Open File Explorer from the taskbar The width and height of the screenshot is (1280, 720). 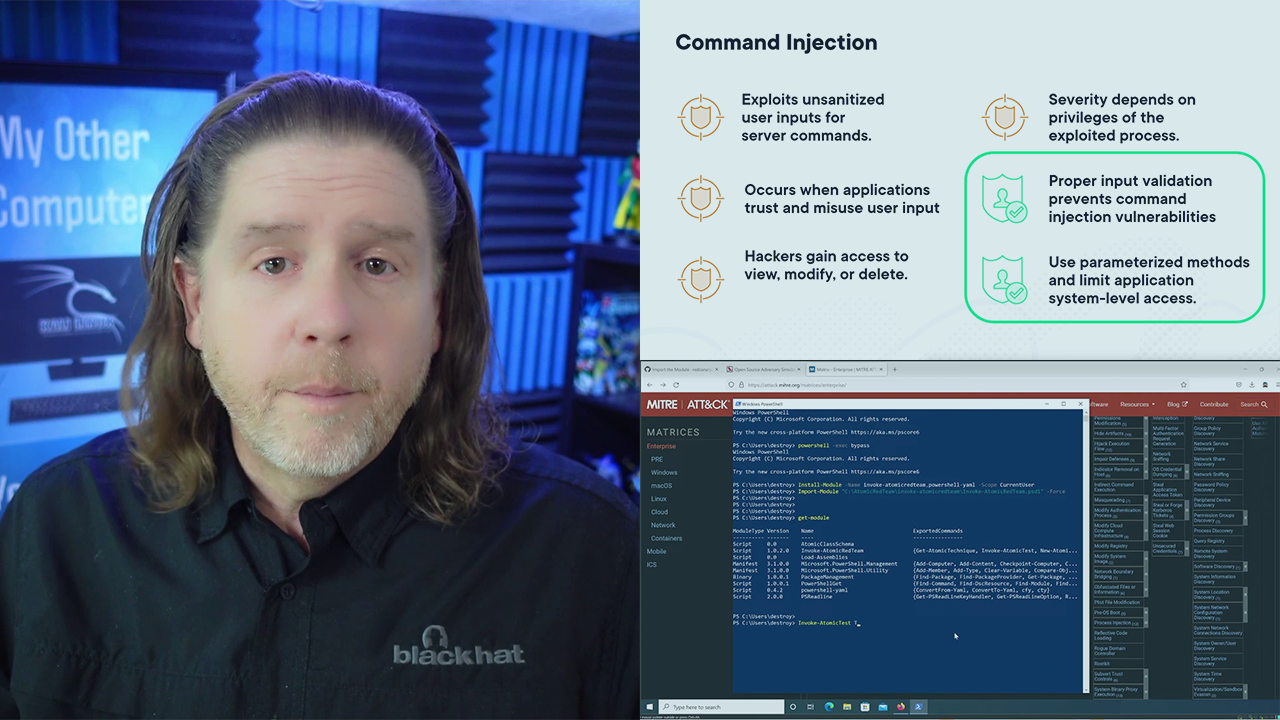(x=846, y=707)
